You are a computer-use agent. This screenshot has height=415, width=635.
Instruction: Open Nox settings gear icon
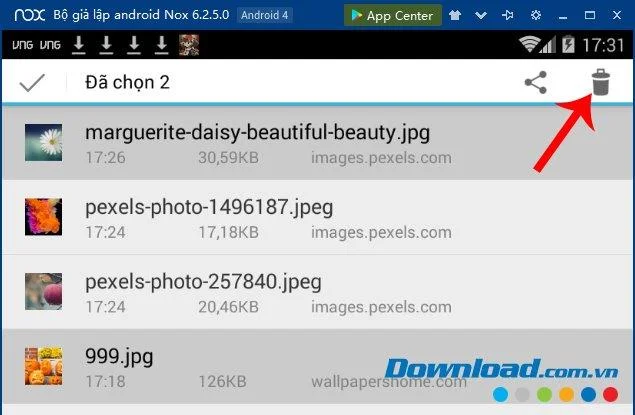pyautogui.click(x=536, y=15)
